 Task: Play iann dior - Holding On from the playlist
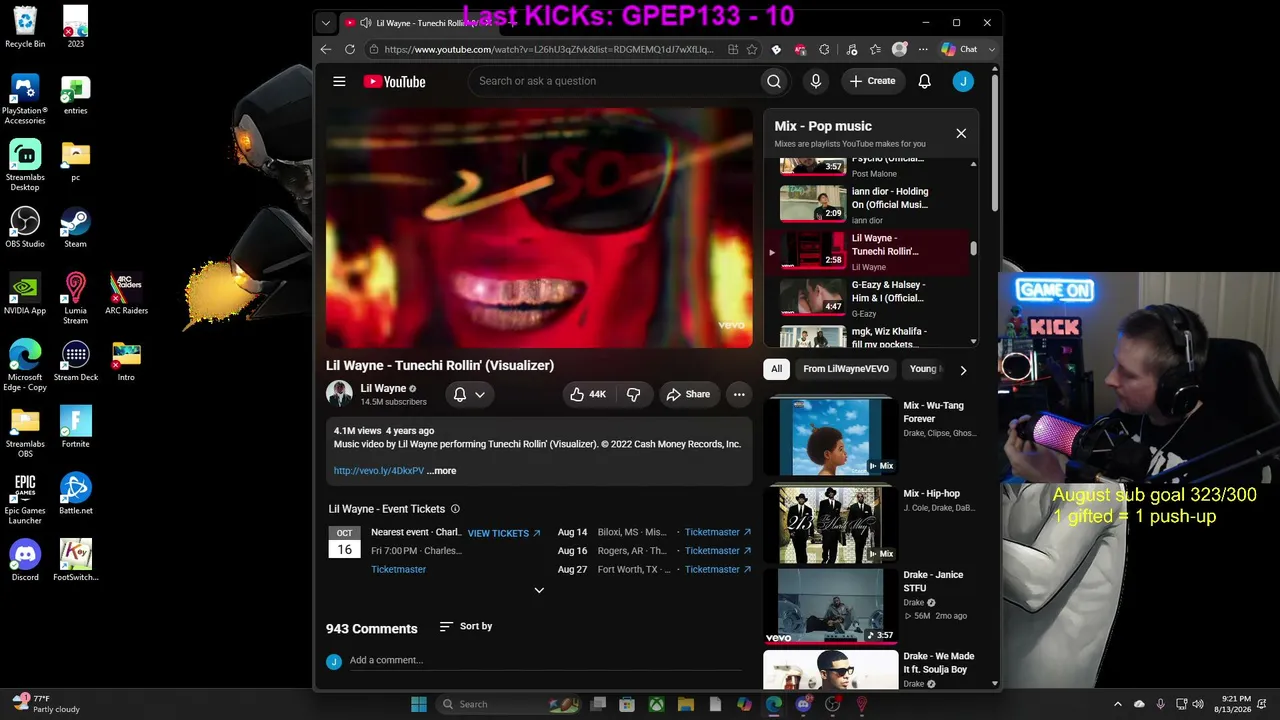tap(869, 204)
